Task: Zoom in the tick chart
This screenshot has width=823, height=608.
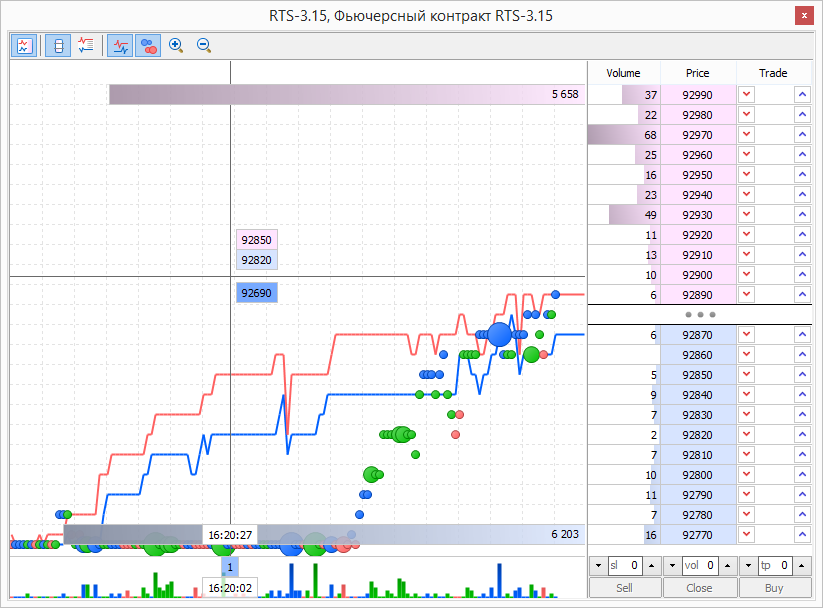Action: click(176, 46)
